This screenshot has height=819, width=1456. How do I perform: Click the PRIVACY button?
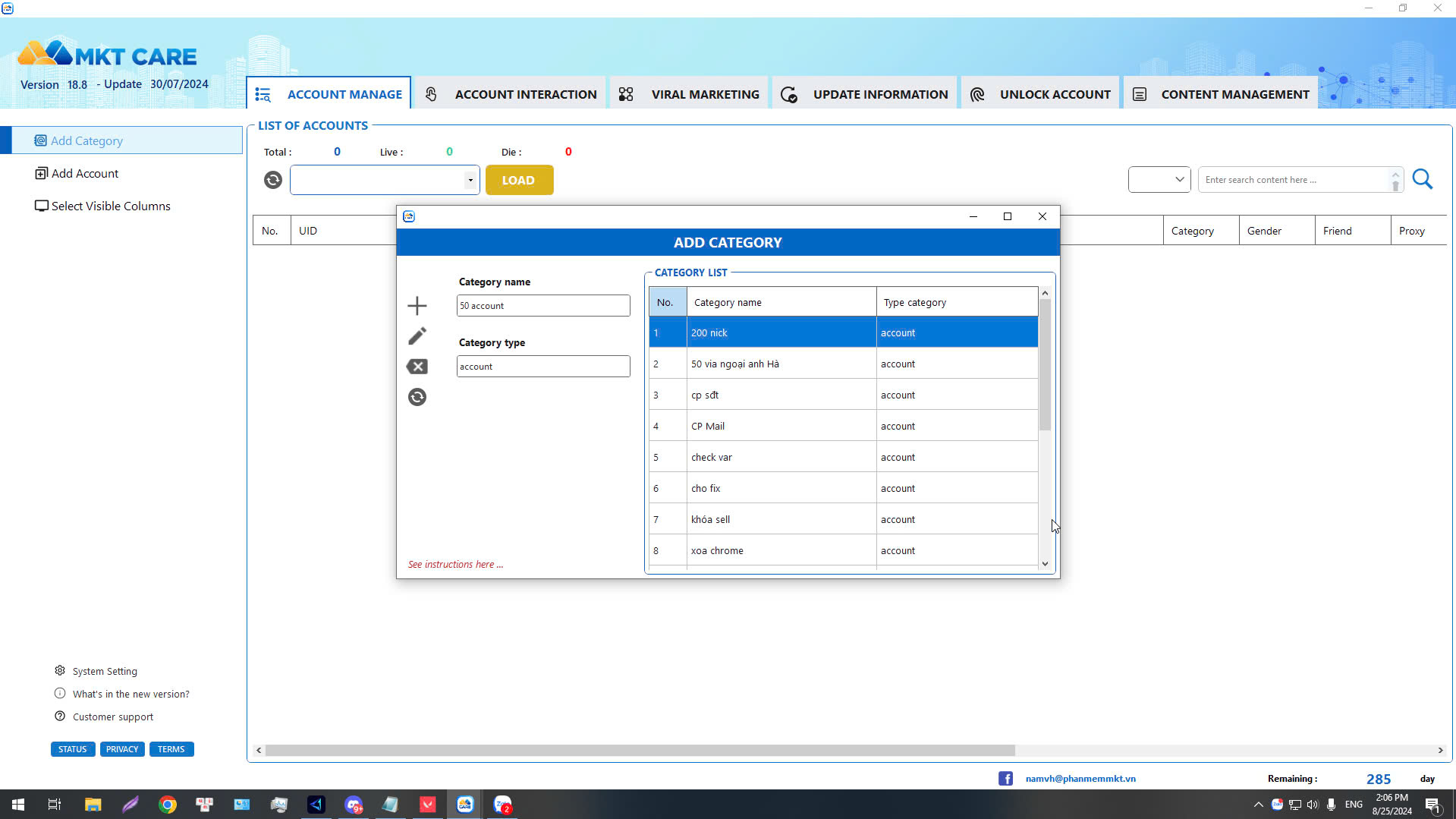122,749
